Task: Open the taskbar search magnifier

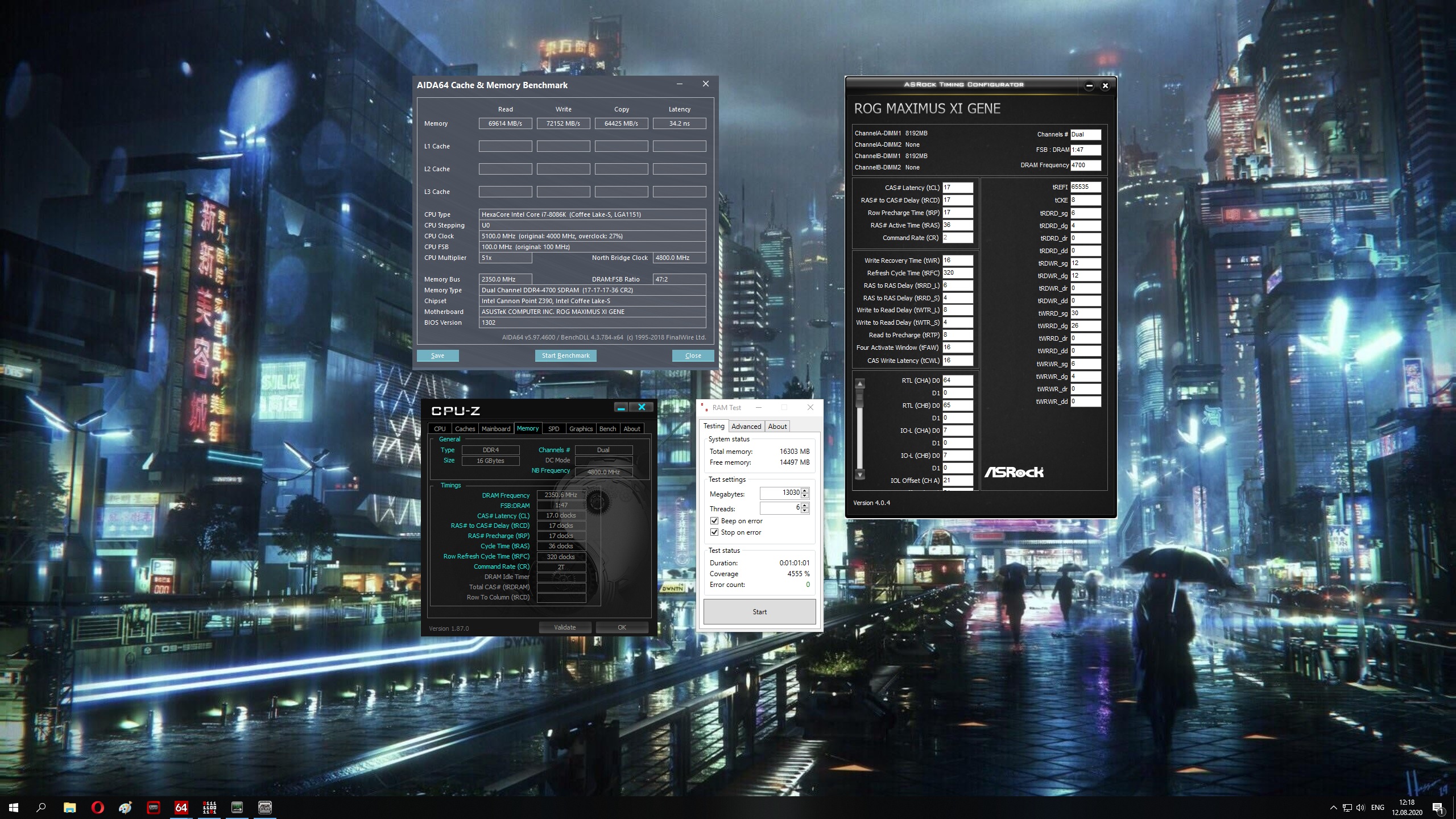Action: 41,807
